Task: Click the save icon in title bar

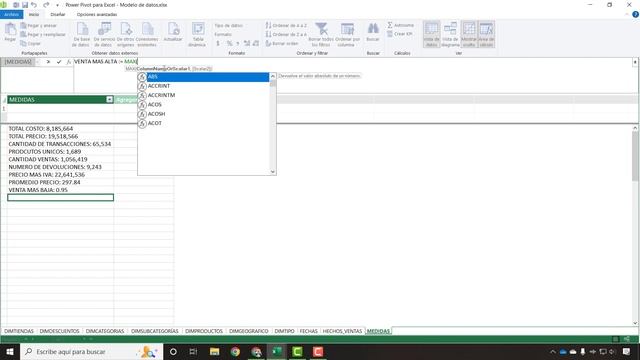Action: pyautogui.click(x=25, y=5)
